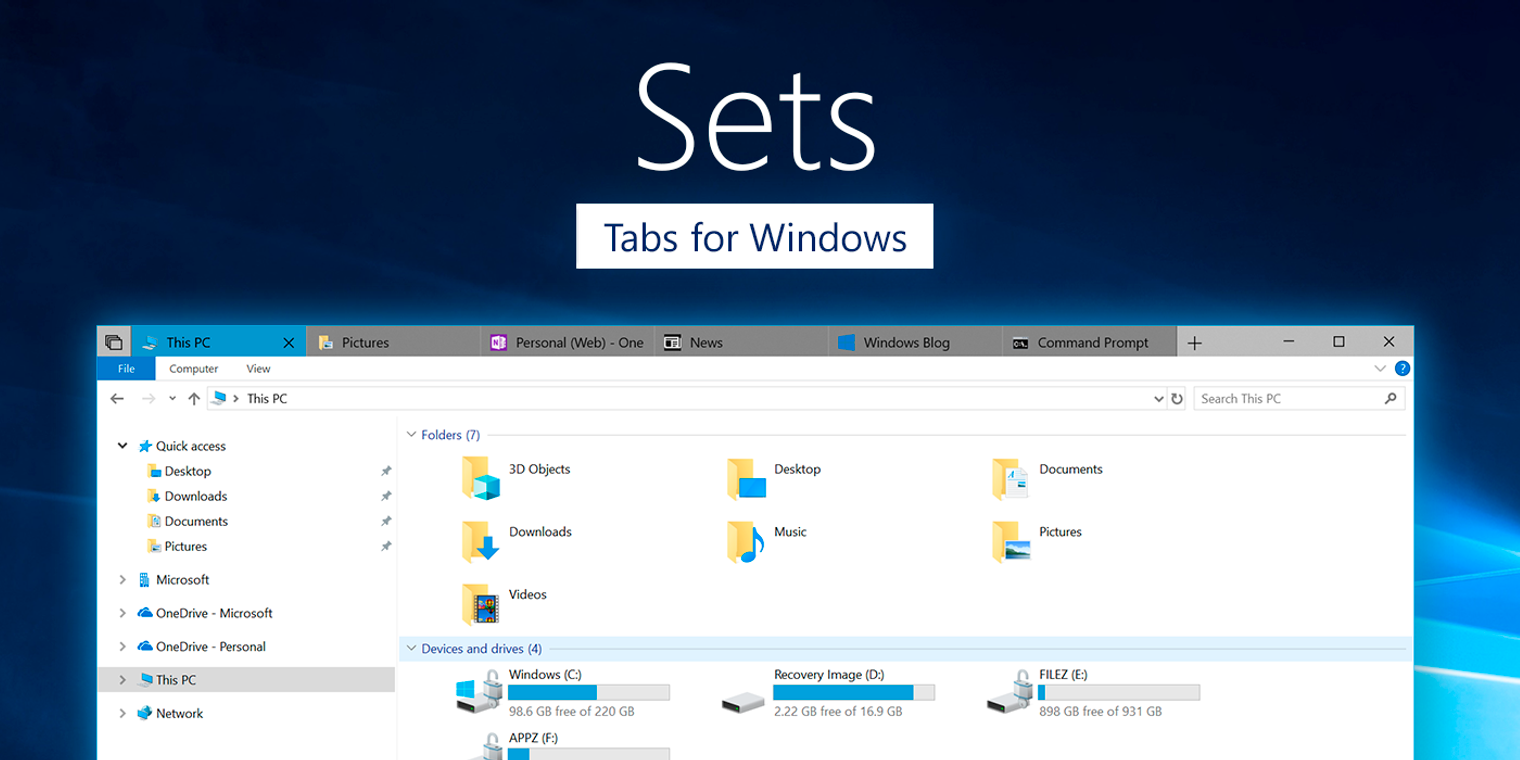This screenshot has height=760, width=1520.
Task: Open the Downloads folder icon in Folders
Action: click(x=481, y=541)
